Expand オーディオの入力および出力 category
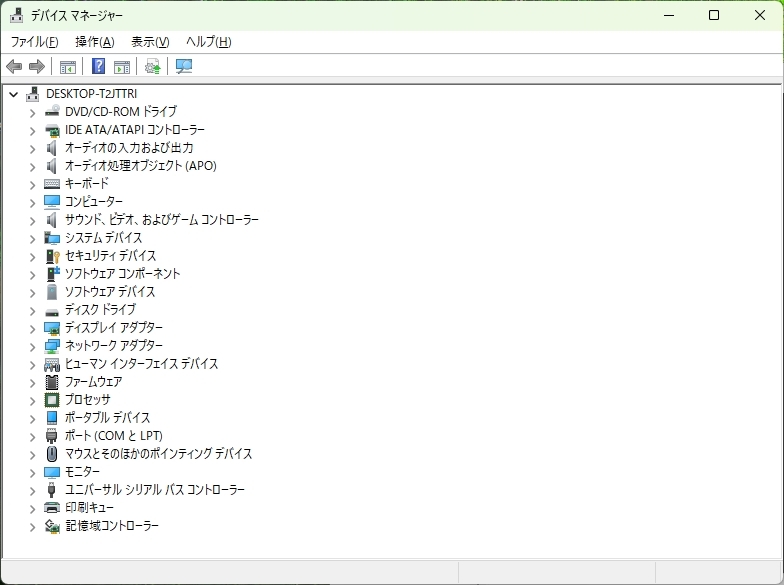Viewport: 784px width, 585px height. point(32,149)
